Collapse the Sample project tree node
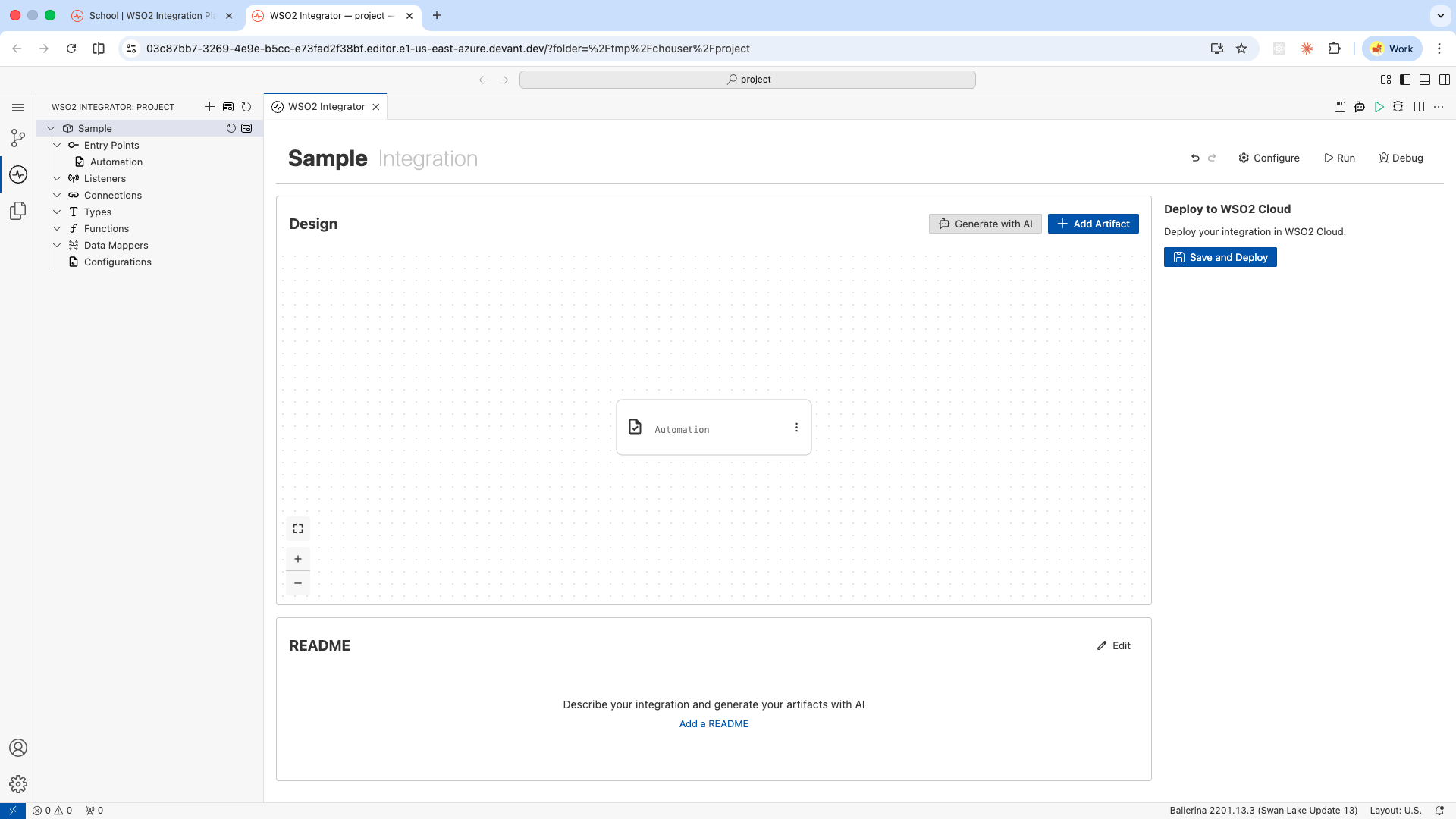Viewport: 1456px width, 819px height. coord(51,128)
